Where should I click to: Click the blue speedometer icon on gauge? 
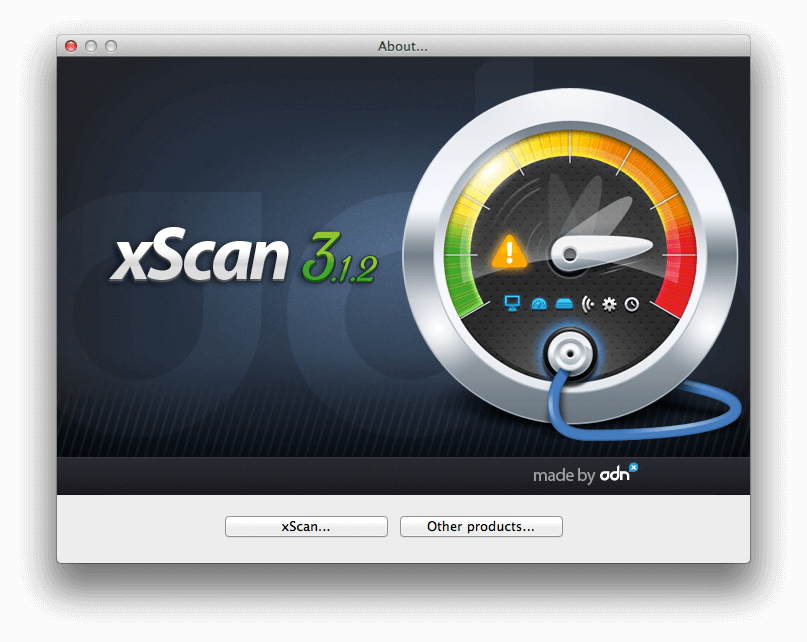538,304
